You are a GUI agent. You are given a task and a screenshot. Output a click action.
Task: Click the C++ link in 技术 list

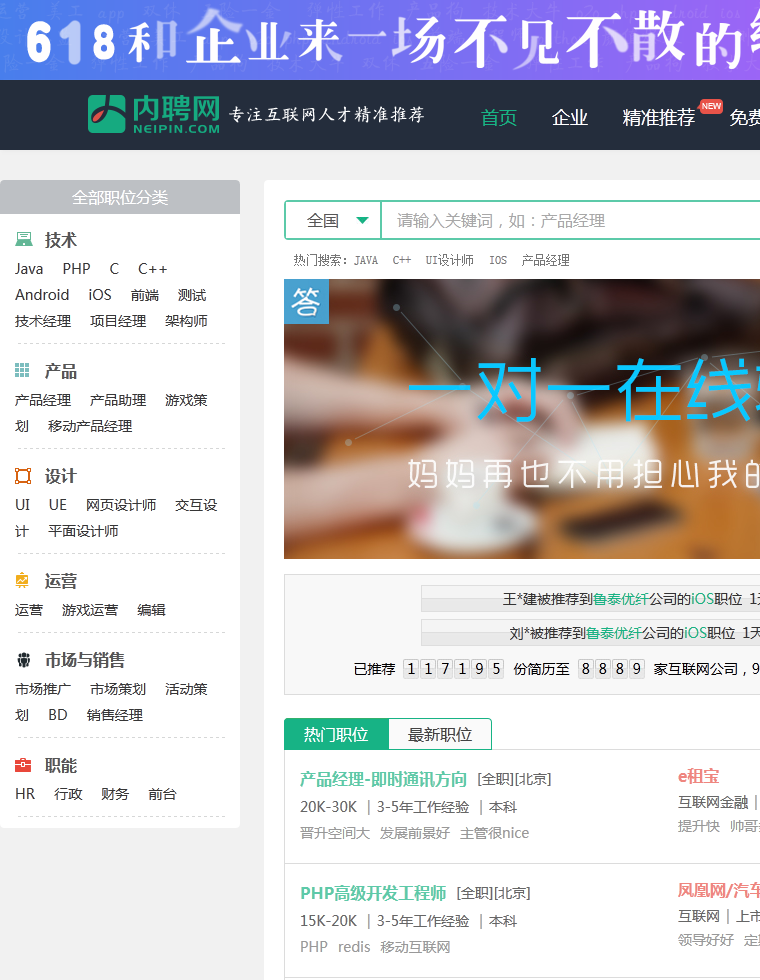pos(152,269)
